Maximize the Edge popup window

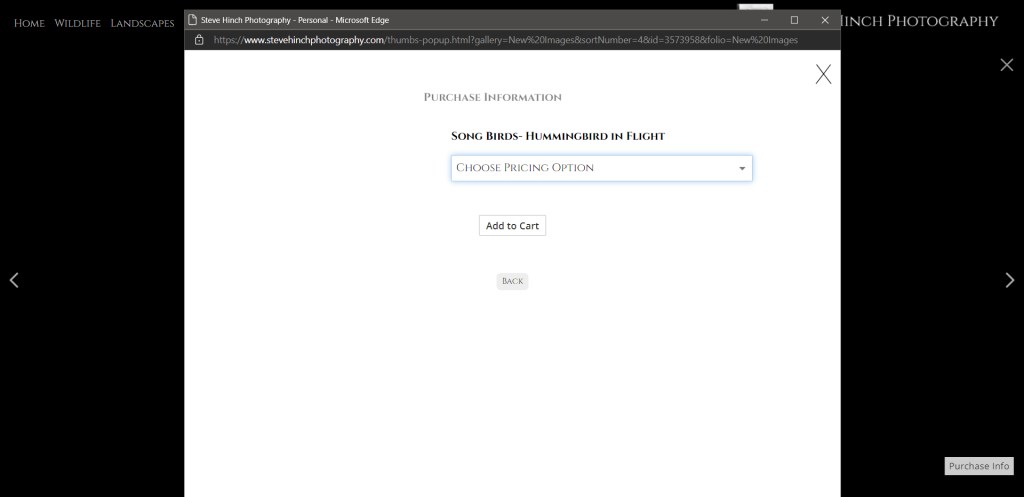(794, 20)
